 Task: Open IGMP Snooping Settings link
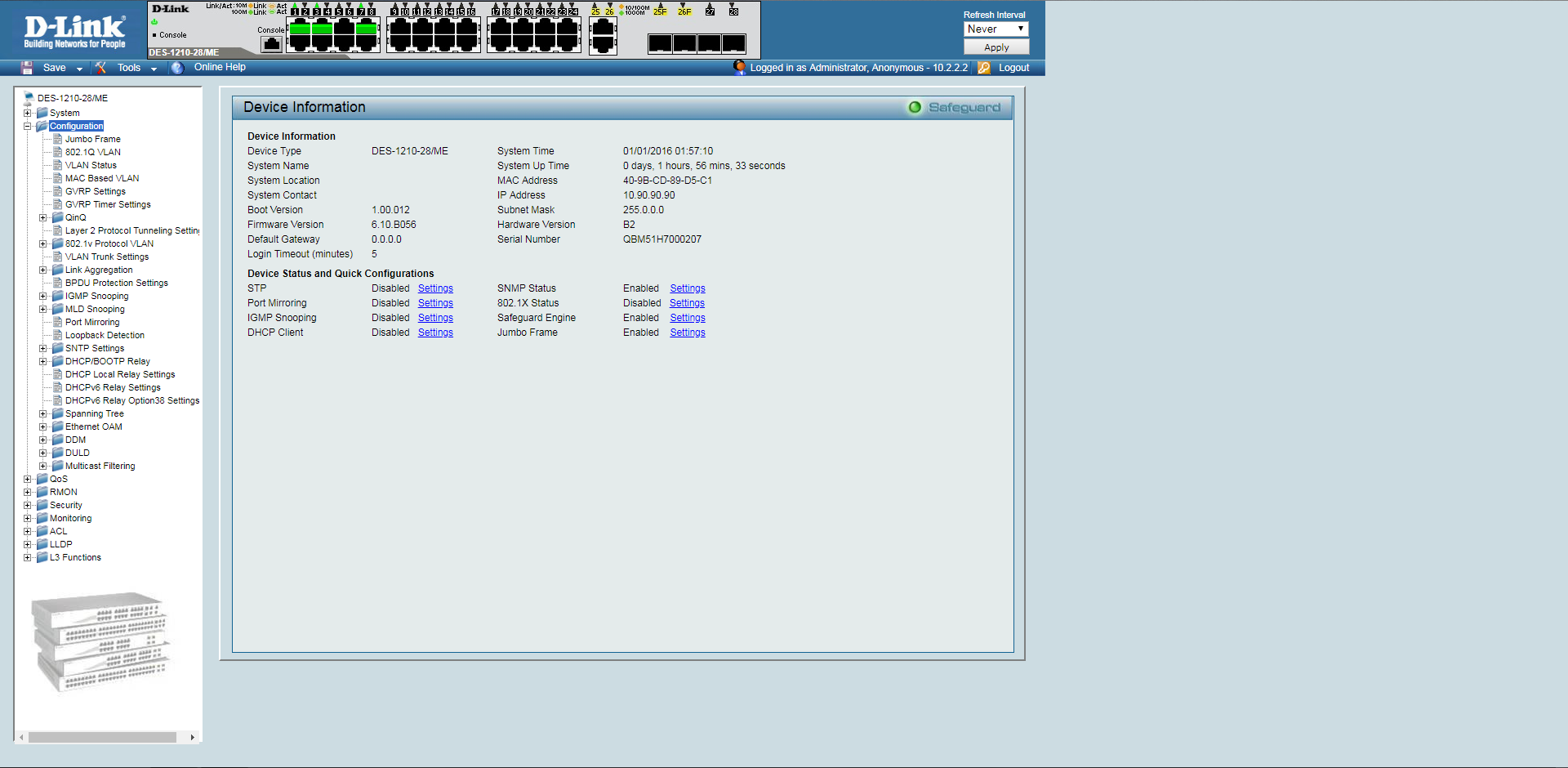tap(435, 318)
